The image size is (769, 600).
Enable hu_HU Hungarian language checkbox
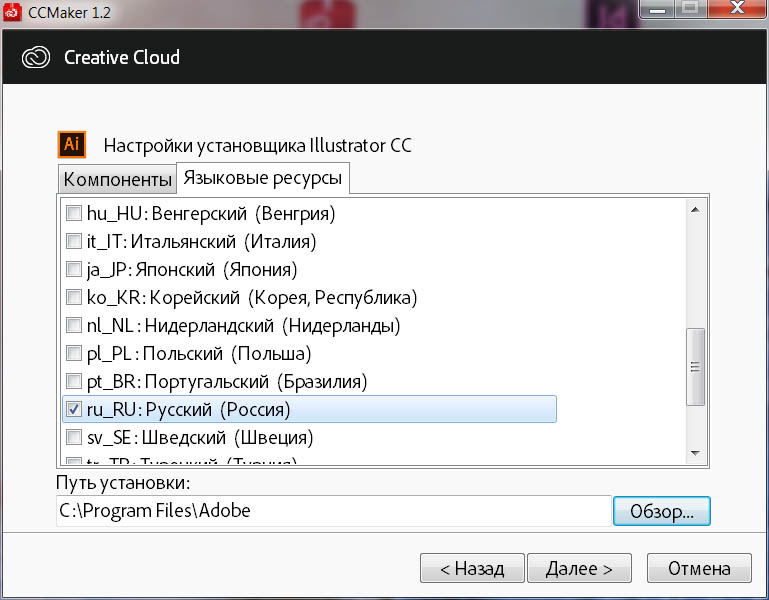(74, 213)
